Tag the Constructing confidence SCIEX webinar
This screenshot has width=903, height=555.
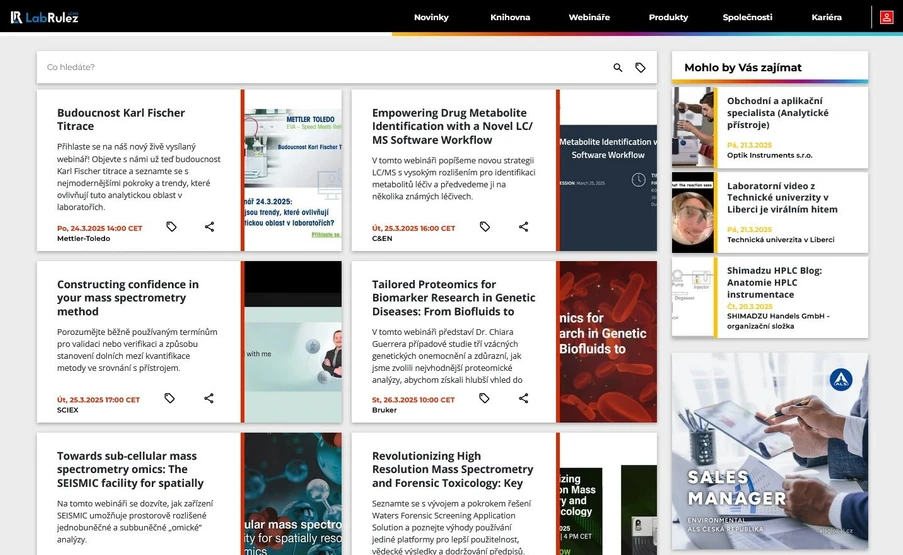169,398
